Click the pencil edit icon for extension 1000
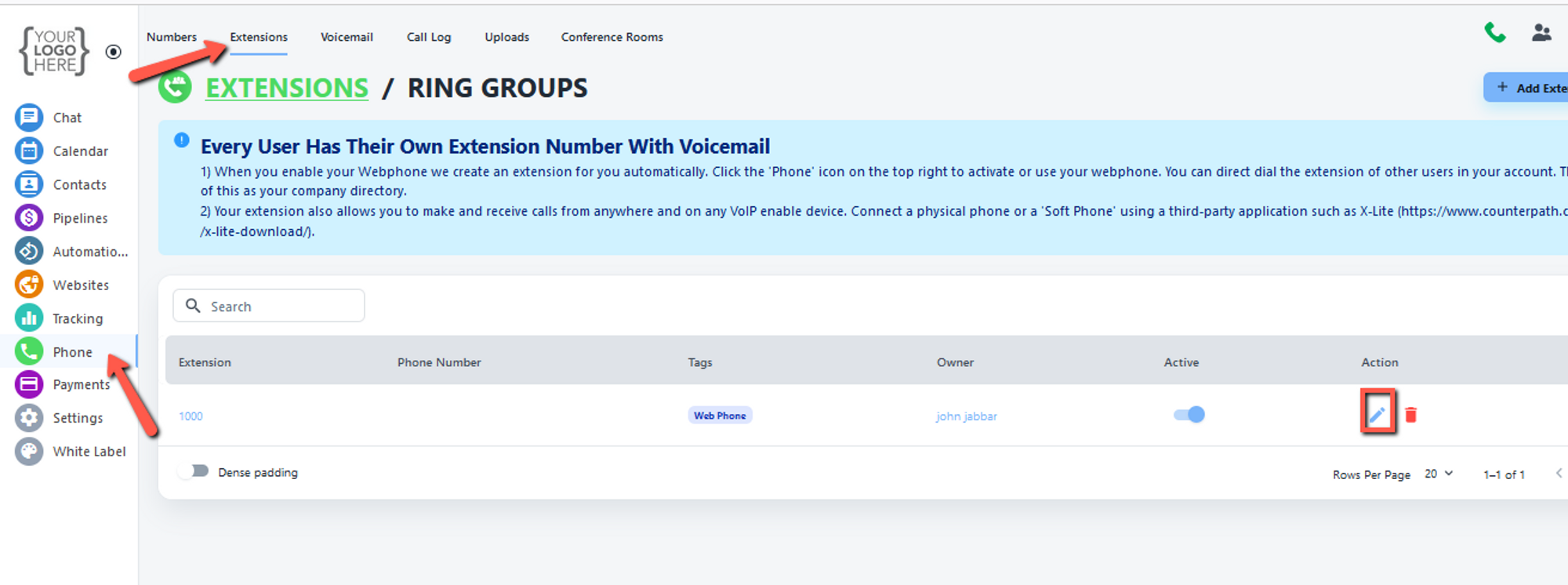This screenshot has width=1568, height=585. [1377, 414]
